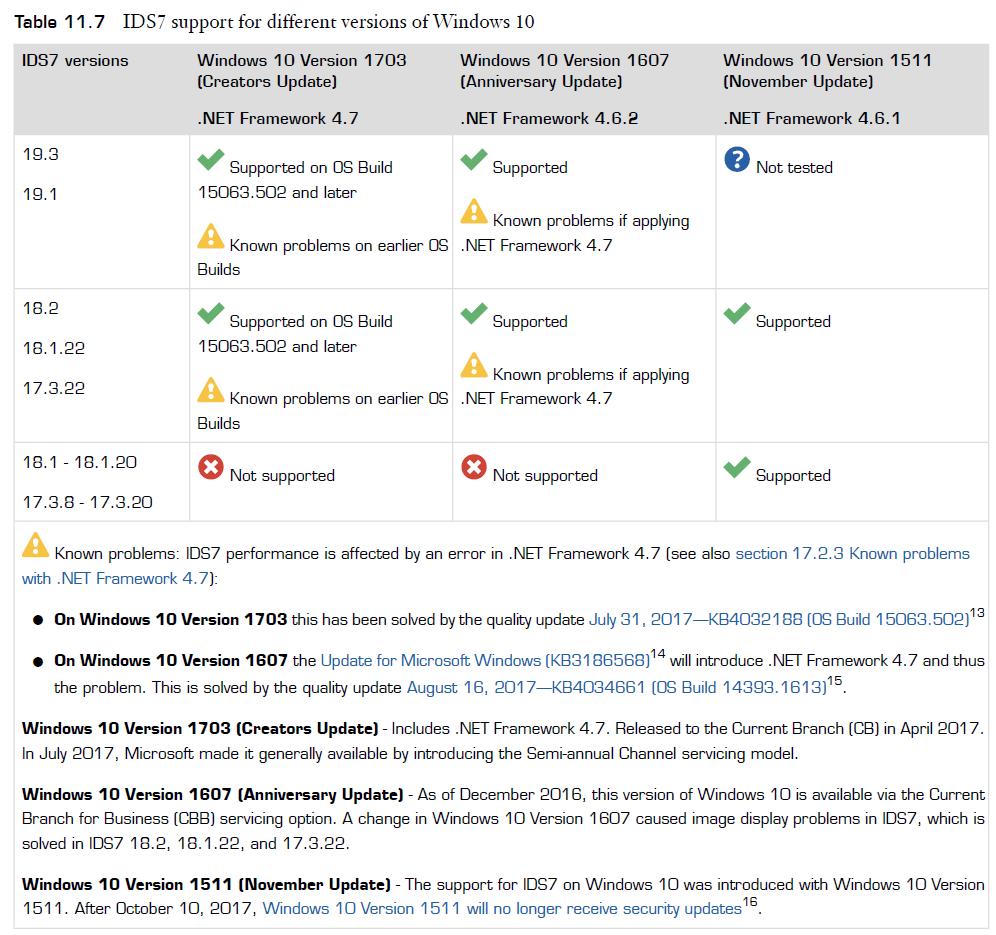Viewport: 996px width, 935px height.
Task: Open the 'section 17.2.3 Known problems' link
Action: coord(852,554)
